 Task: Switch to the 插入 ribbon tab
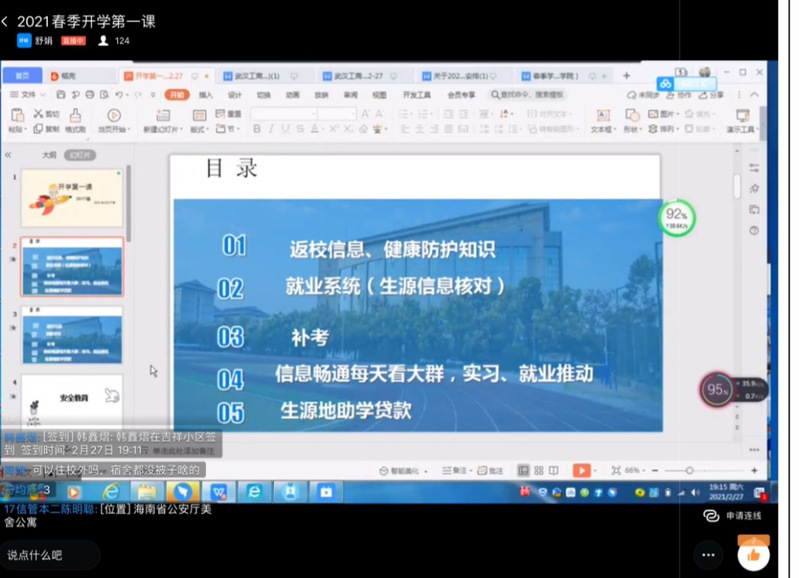click(205, 95)
